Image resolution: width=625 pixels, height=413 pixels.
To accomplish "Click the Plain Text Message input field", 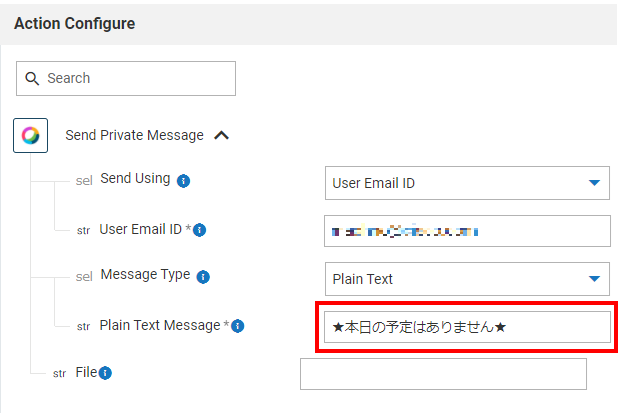I will pyautogui.click(x=467, y=327).
